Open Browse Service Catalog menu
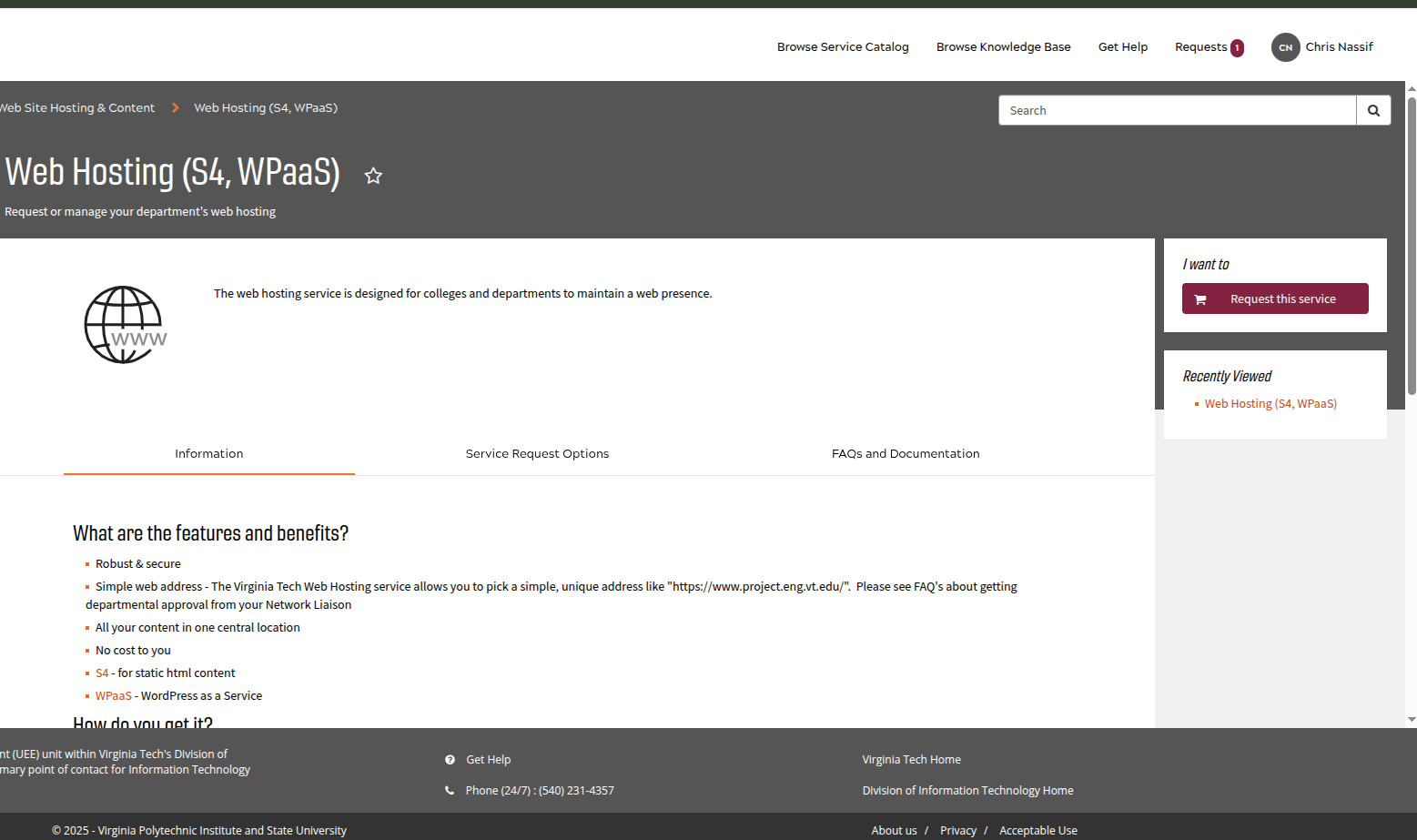This screenshot has height=840, width=1417. [843, 47]
